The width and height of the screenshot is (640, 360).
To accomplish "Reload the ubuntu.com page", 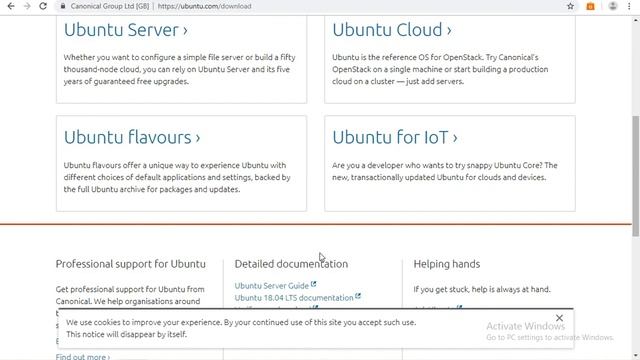I will pos(43,6).
